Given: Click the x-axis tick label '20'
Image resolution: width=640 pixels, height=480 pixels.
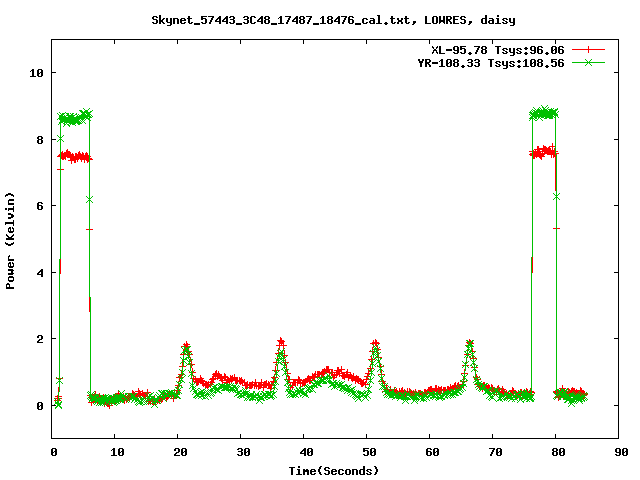Looking at the screenshot, I should 180,452.
